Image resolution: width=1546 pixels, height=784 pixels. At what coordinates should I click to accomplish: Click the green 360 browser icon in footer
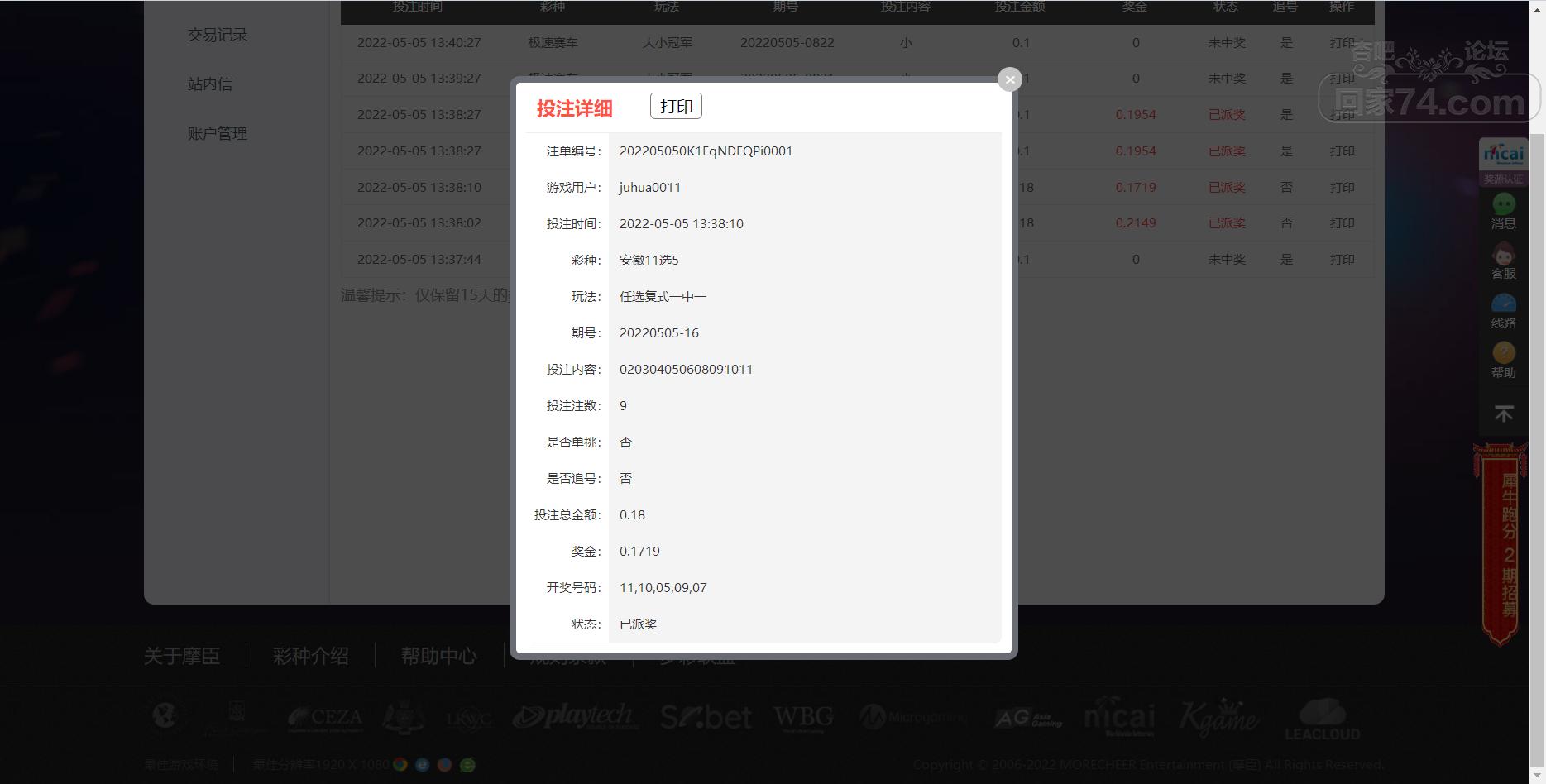click(467, 764)
